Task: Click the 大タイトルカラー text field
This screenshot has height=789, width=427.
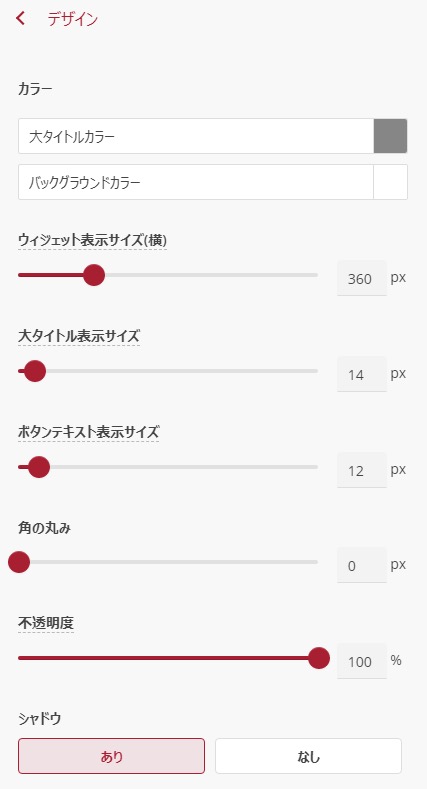Action: (x=196, y=136)
